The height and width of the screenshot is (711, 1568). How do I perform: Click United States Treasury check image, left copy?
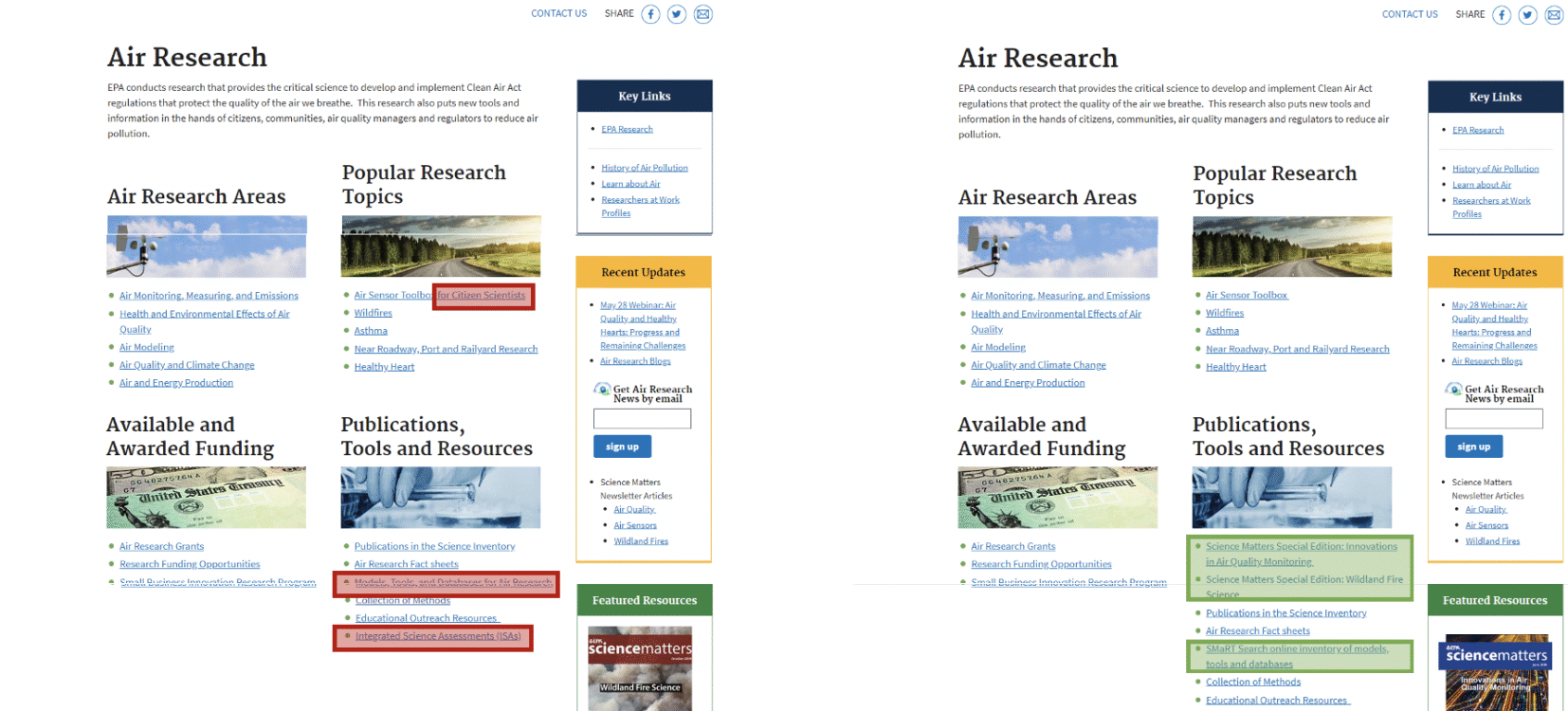pyautogui.click(x=206, y=498)
